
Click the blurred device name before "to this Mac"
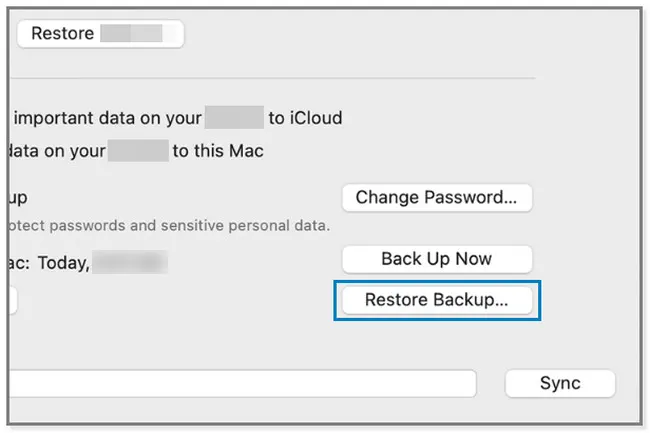(138, 150)
